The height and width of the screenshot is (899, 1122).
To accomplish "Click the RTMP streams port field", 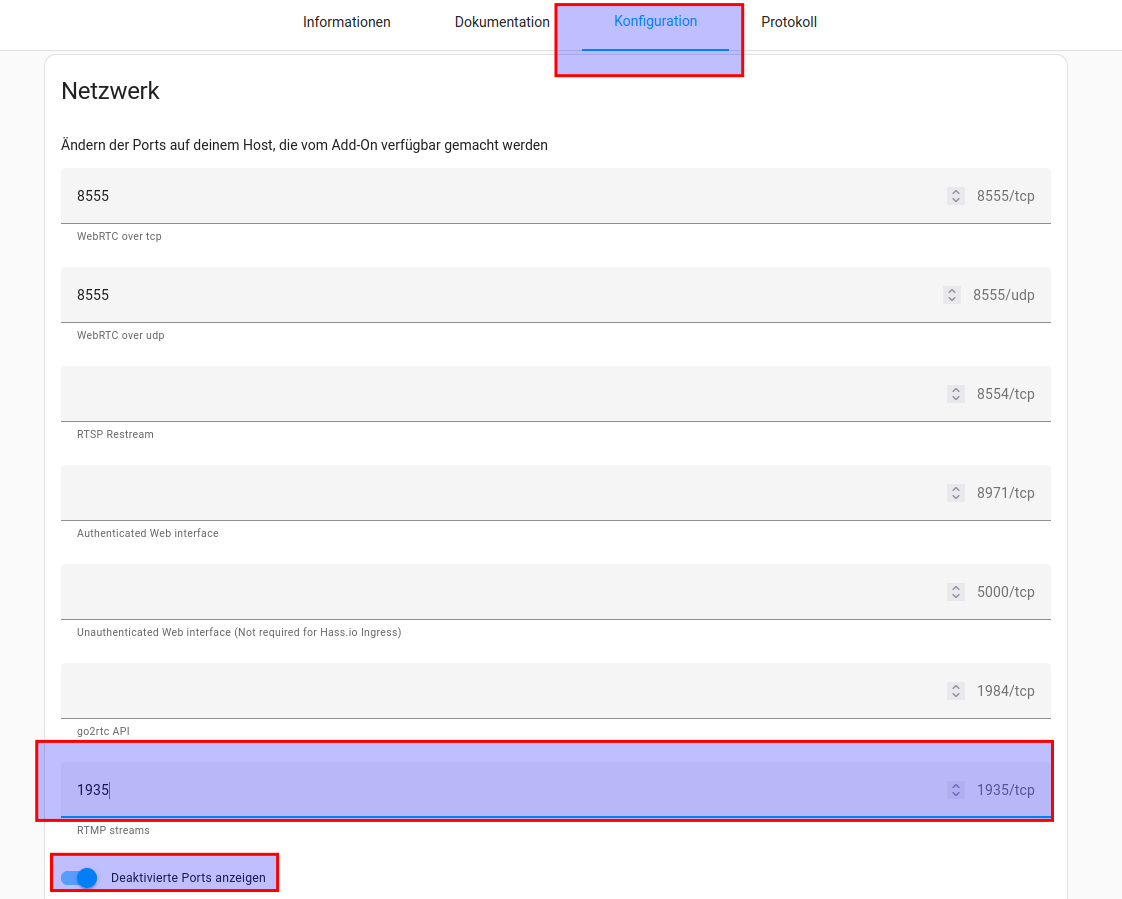I will [500, 790].
